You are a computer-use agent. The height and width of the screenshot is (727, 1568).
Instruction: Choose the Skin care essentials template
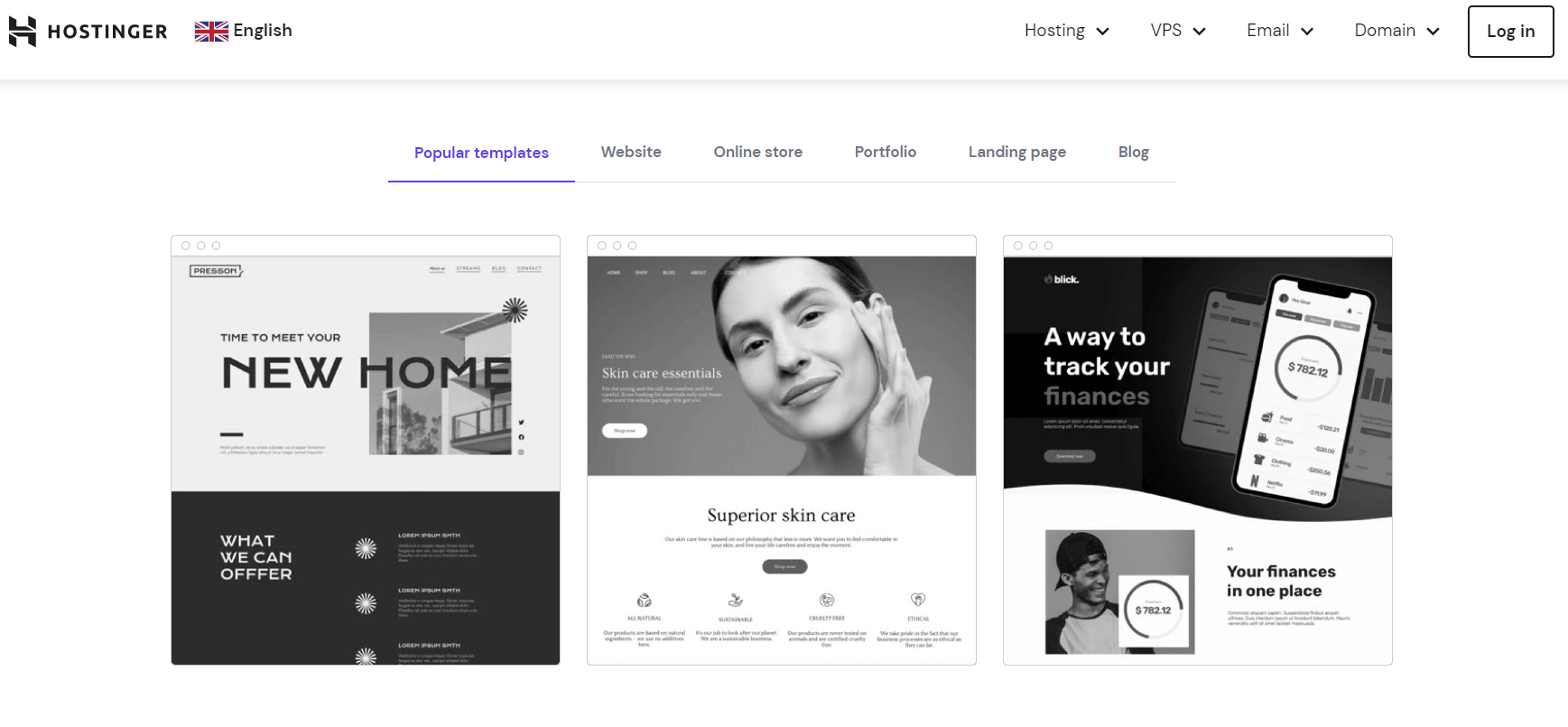pyautogui.click(x=781, y=452)
